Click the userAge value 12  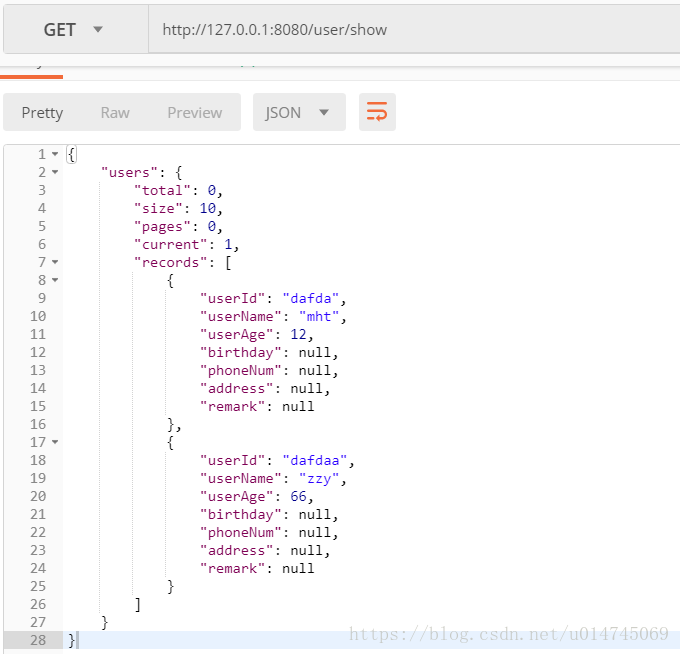coord(298,334)
